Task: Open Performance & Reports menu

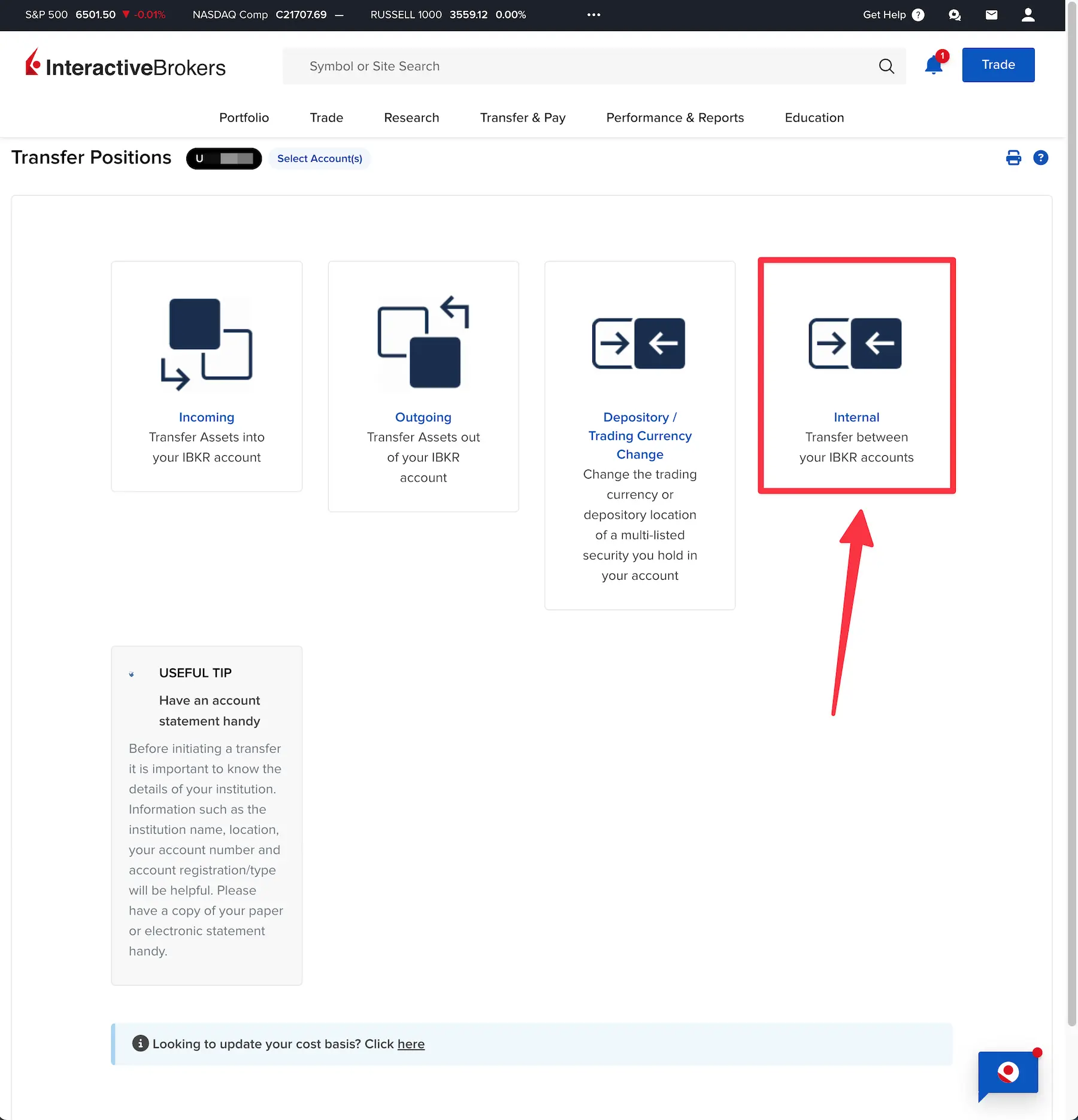Action: point(675,117)
